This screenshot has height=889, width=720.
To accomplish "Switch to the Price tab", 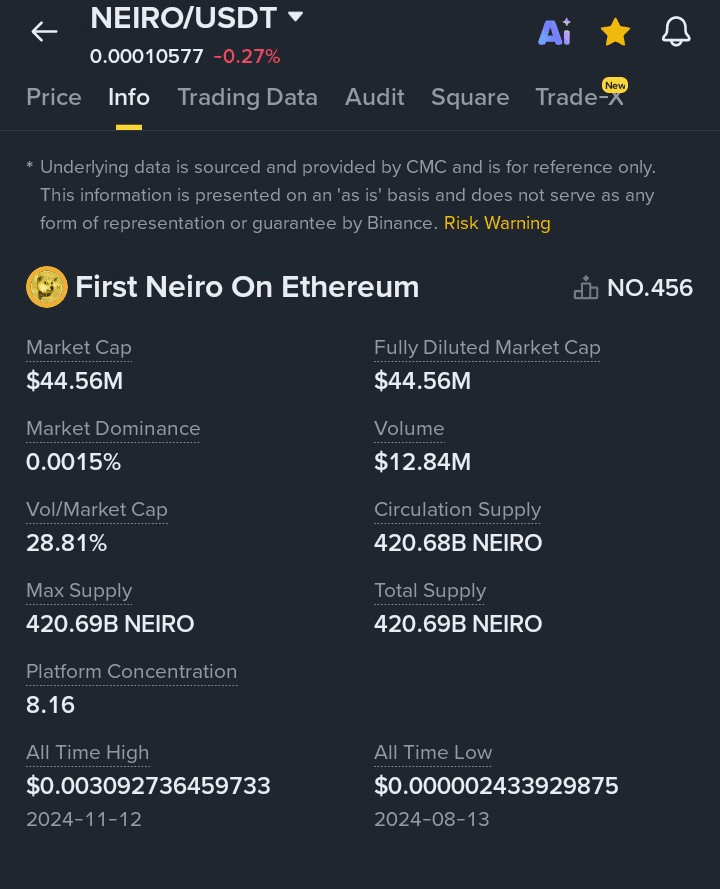I will tap(54, 97).
